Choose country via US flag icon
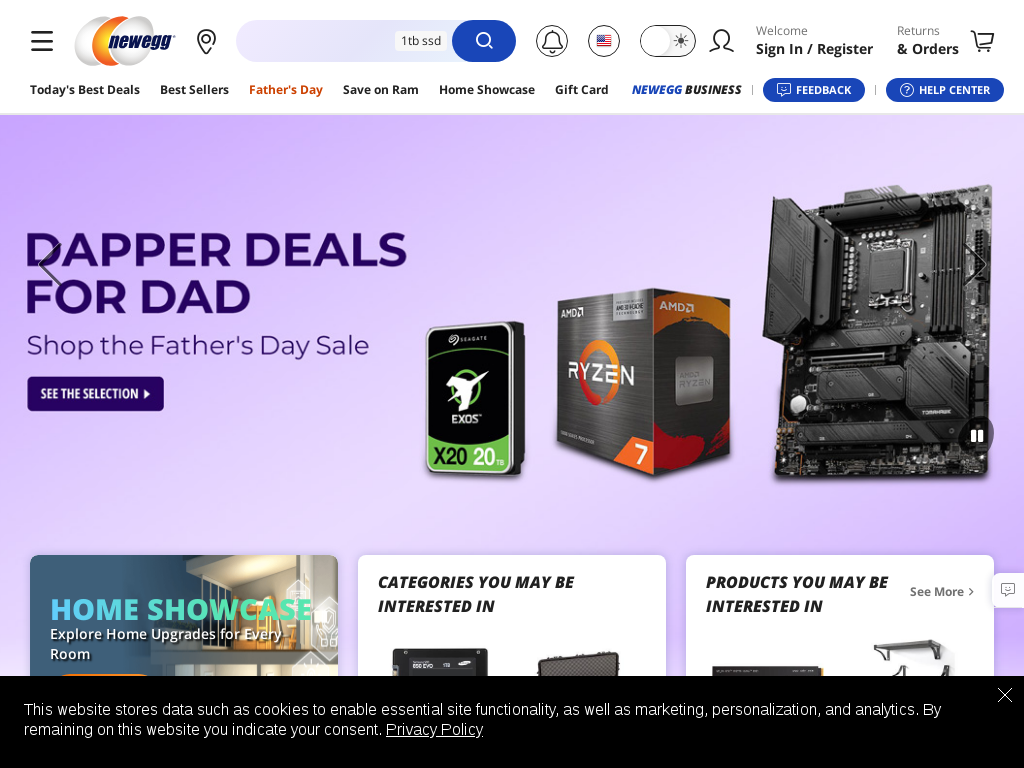 click(x=604, y=41)
